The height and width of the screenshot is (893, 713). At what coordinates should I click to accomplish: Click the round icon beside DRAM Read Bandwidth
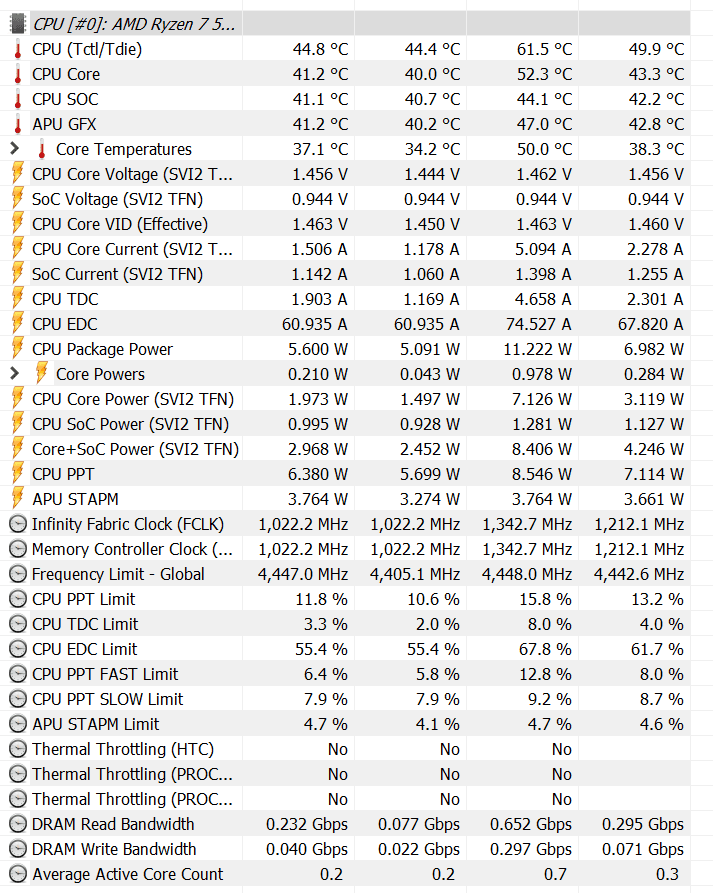pyautogui.click(x=17, y=824)
